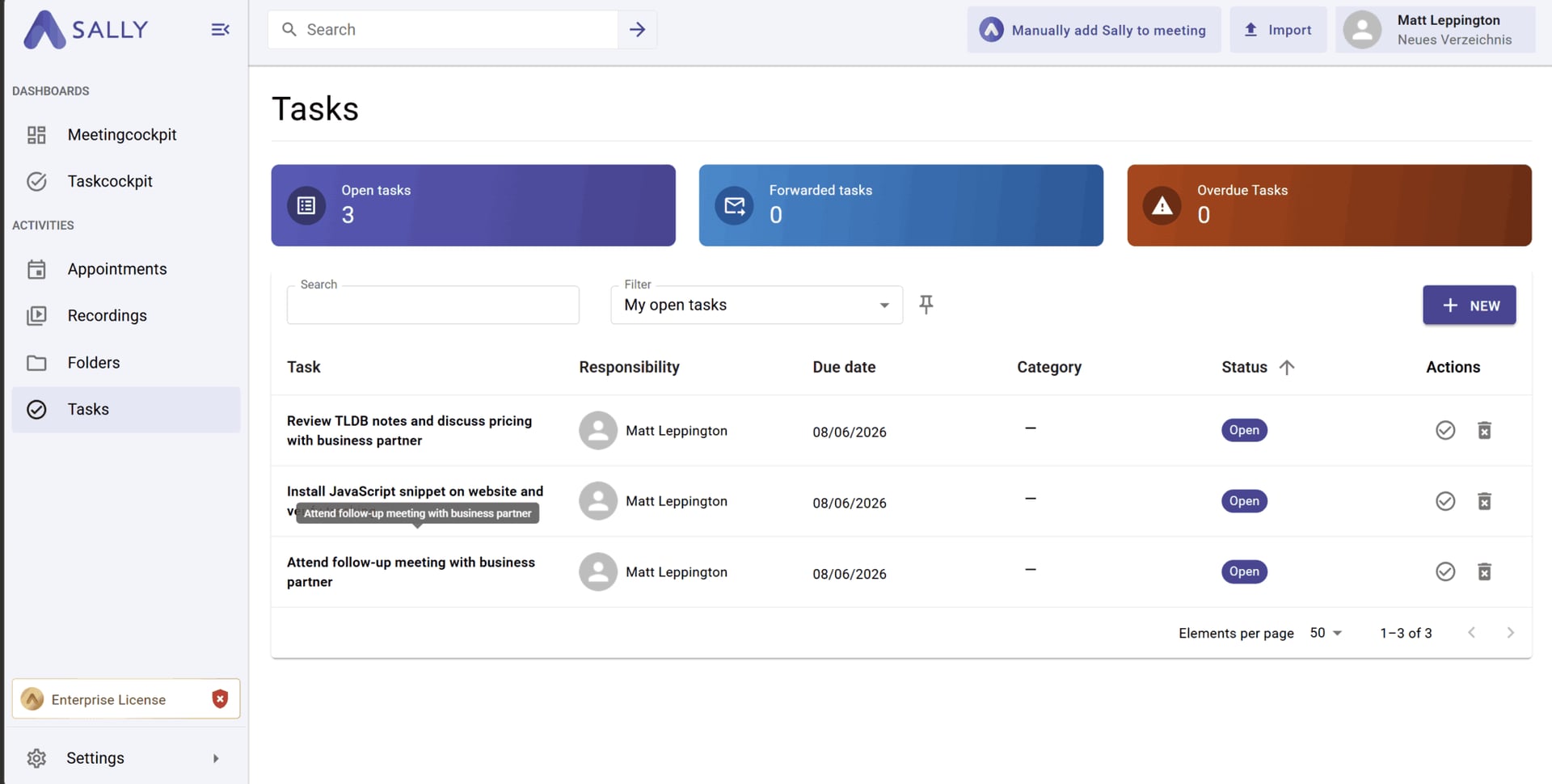Click the Enterprise License button
Viewport: 1552px width, 784px height.
point(126,699)
